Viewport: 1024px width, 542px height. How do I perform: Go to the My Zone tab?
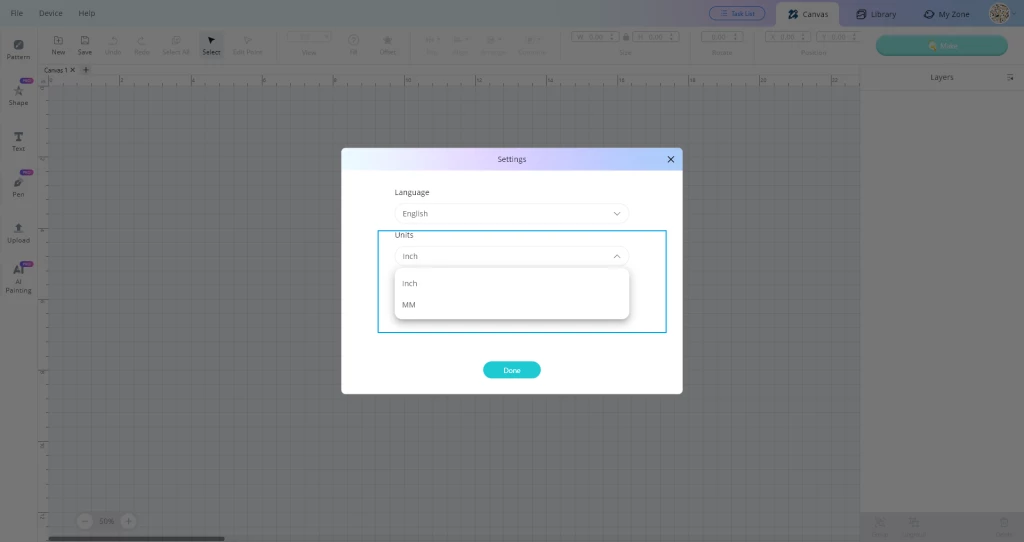point(946,14)
